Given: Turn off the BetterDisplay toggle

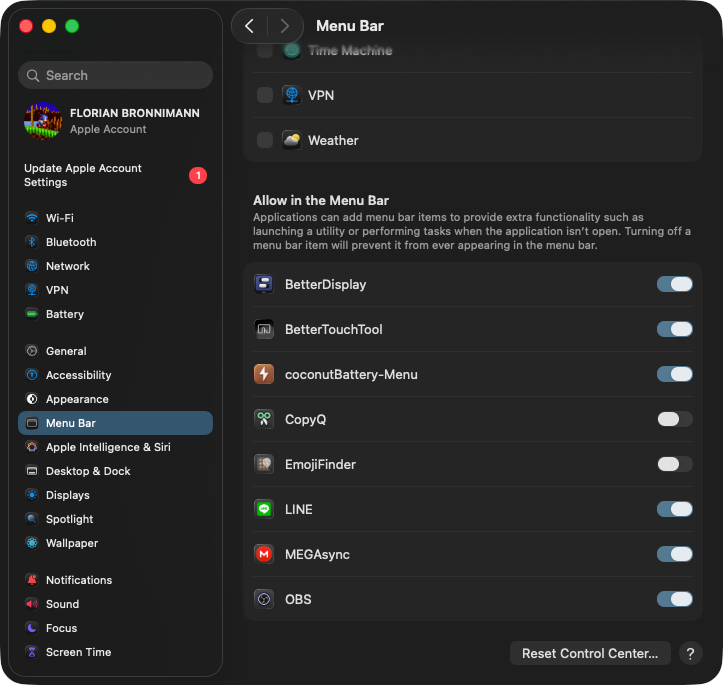Looking at the screenshot, I should pos(674,285).
